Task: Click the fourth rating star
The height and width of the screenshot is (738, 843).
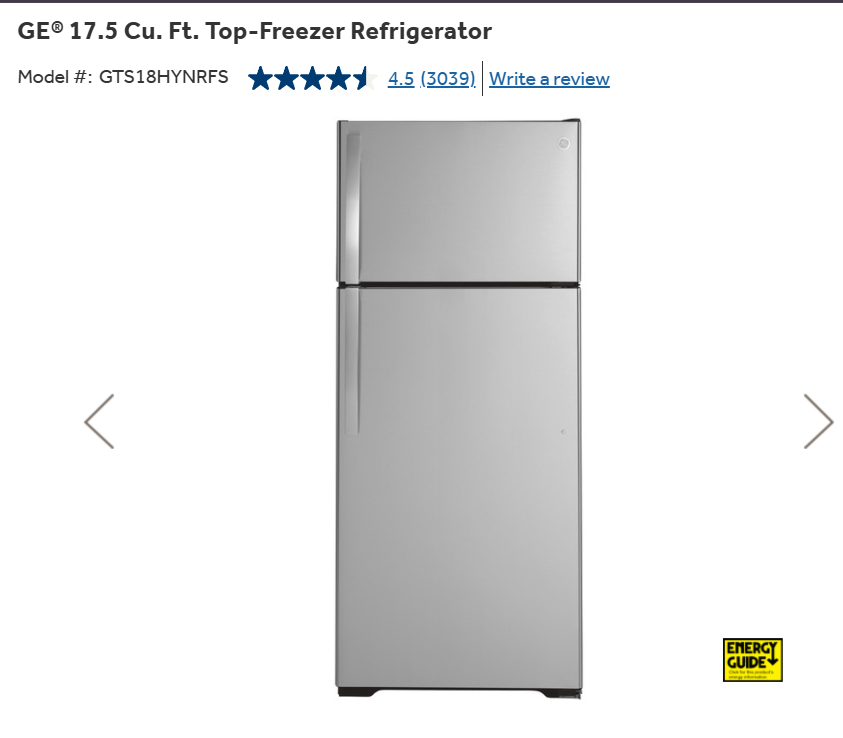Action: (x=339, y=78)
